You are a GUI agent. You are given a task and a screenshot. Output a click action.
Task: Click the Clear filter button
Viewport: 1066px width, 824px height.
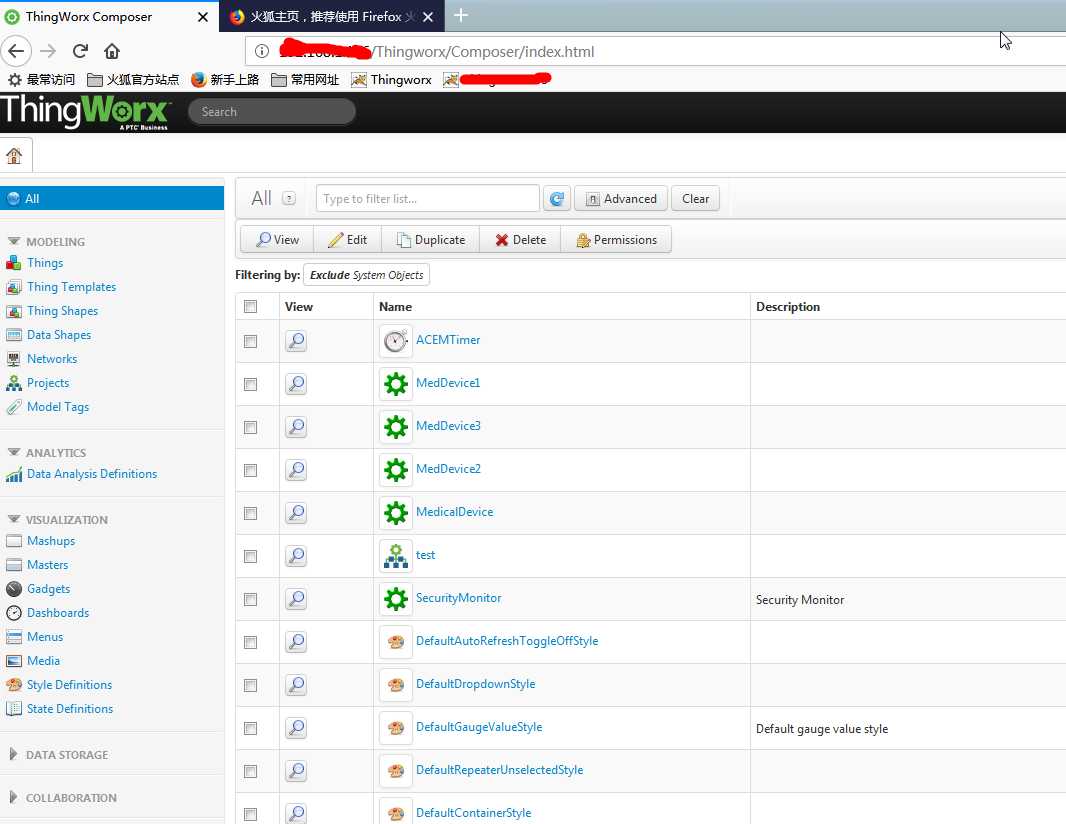point(695,199)
